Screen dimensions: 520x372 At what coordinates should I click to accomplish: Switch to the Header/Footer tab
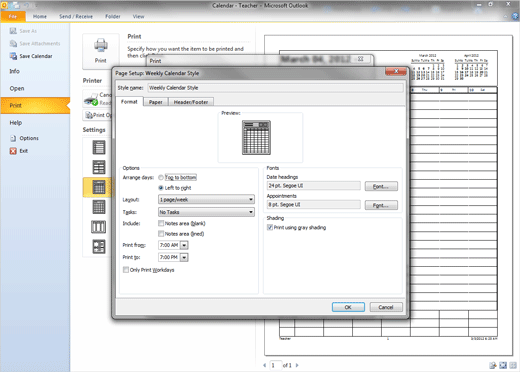coord(191,102)
